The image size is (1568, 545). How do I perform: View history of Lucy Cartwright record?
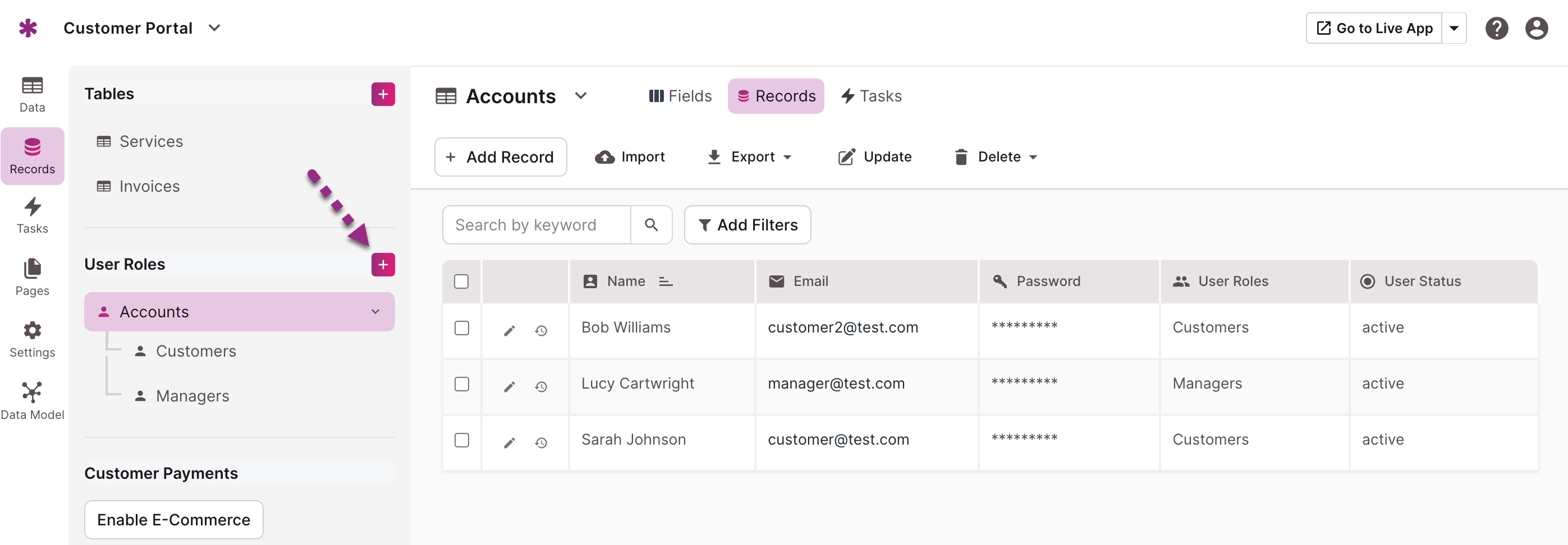tap(540, 386)
